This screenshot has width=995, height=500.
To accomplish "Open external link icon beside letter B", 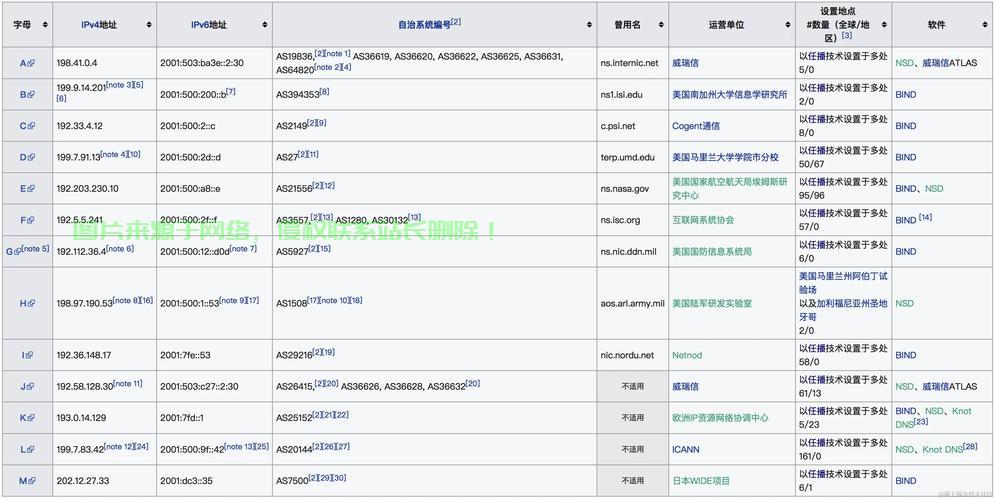I will point(32,95).
